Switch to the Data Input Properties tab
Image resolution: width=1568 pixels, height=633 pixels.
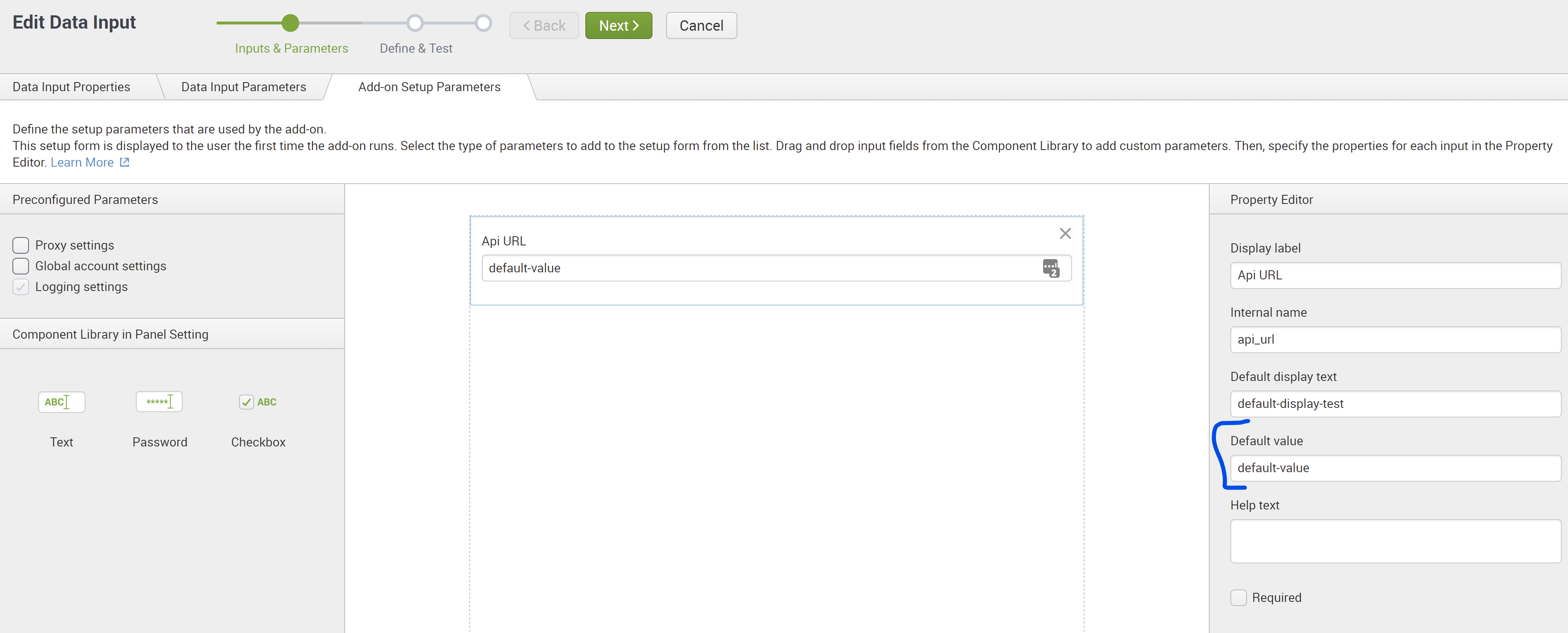point(71,87)
